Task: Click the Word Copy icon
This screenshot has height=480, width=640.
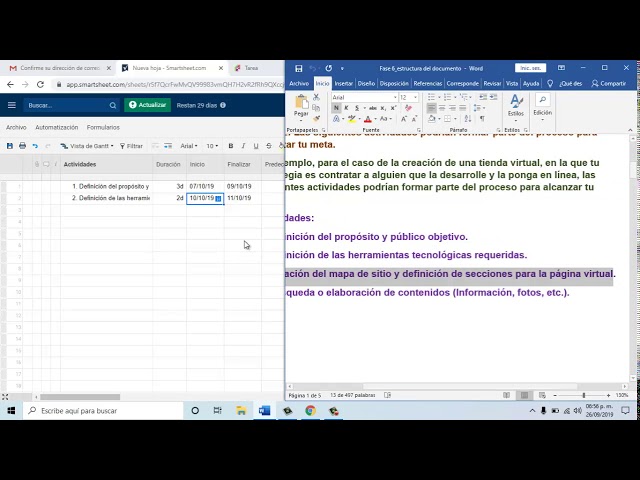Action: coord(316,108)
